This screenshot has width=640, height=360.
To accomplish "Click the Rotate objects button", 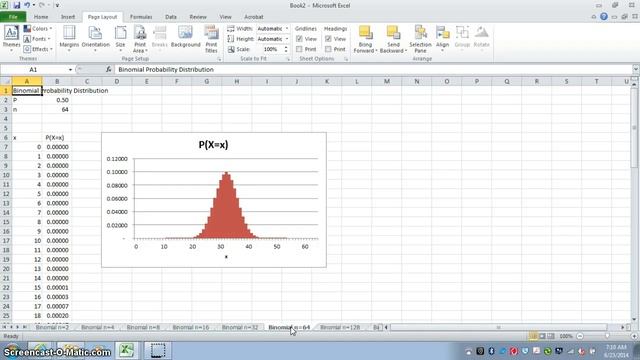I will 482,39.
